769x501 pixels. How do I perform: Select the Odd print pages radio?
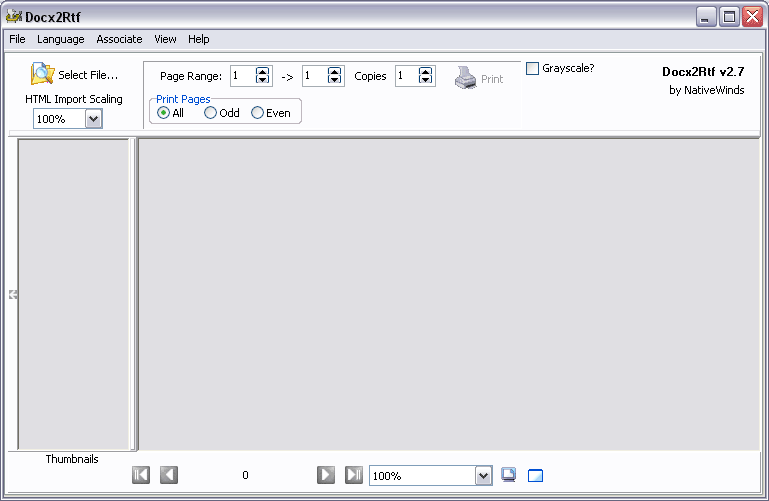[x=210, y=113]
